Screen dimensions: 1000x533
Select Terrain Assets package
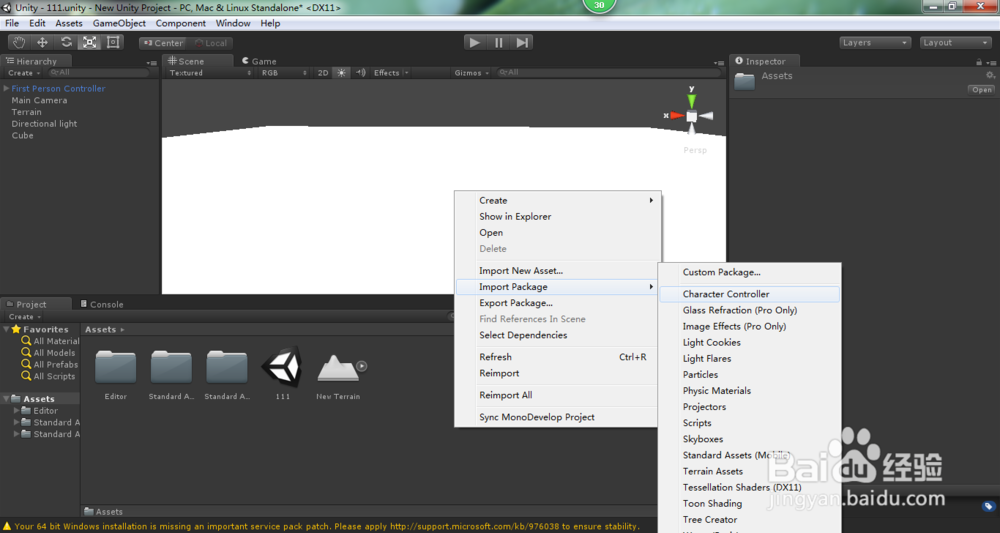(749, 471)
